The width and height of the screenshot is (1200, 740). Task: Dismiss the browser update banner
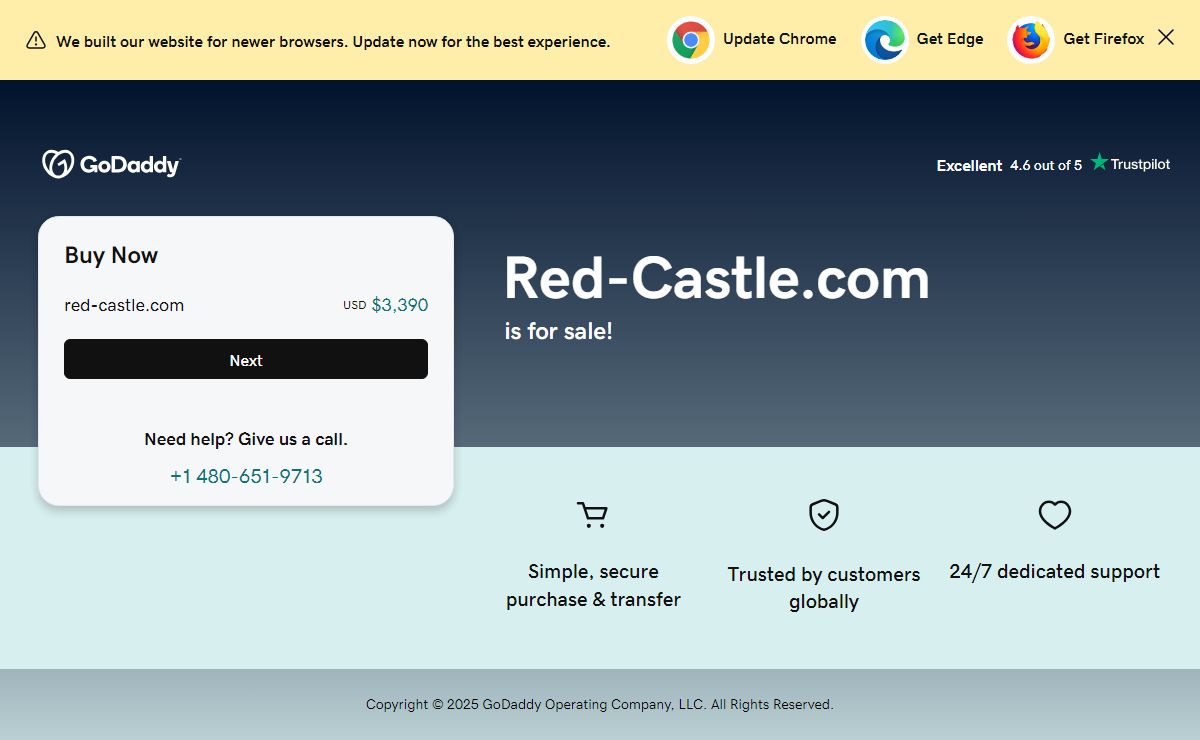(x=1166, y=38)
